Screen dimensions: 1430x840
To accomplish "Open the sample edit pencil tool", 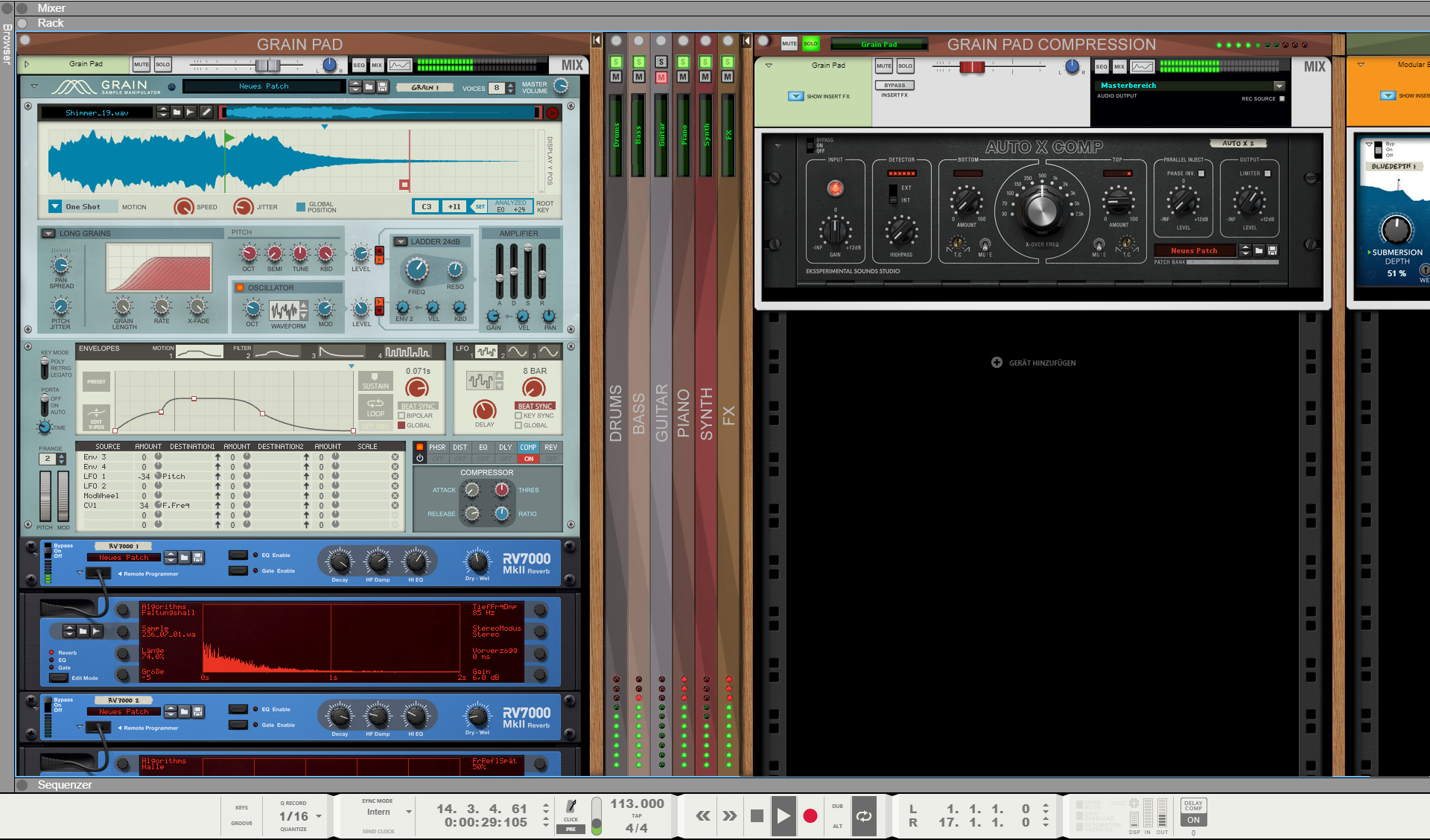I will pos(206,112).
